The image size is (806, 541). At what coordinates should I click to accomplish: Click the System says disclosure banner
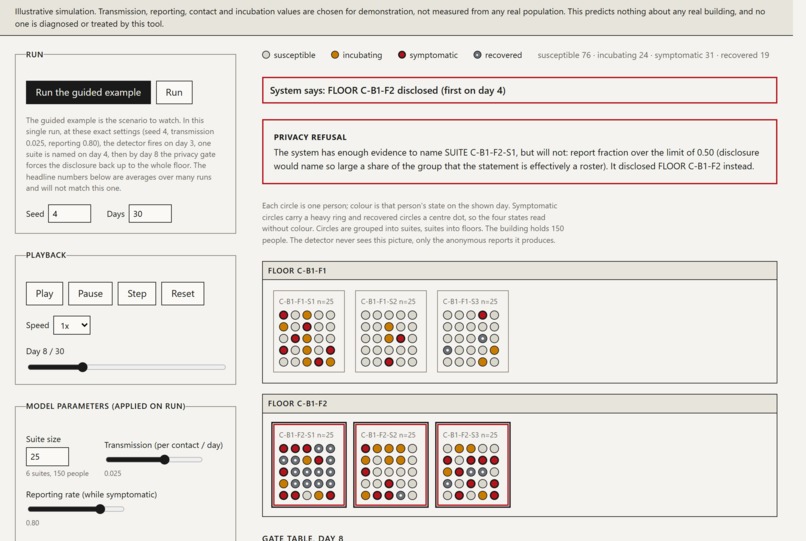click(x=520, y=91)
